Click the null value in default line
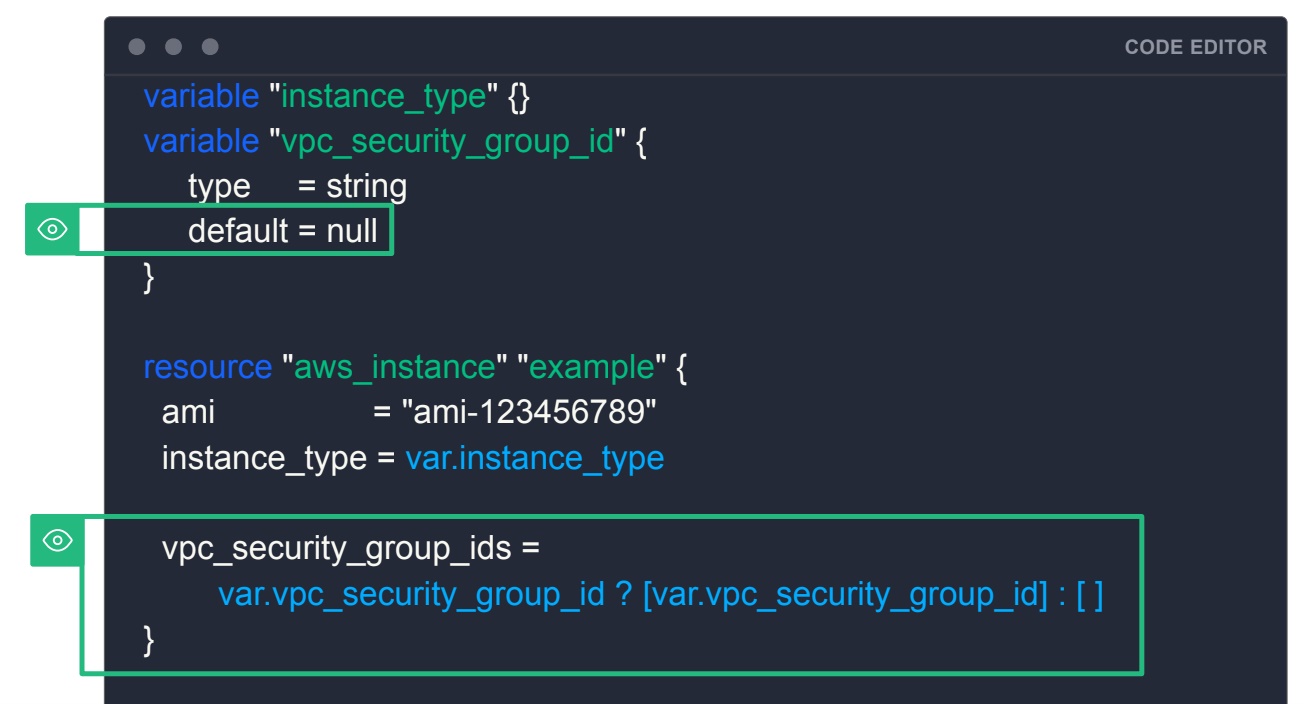Screen dimensions: 1304x704 click(352, 231)
